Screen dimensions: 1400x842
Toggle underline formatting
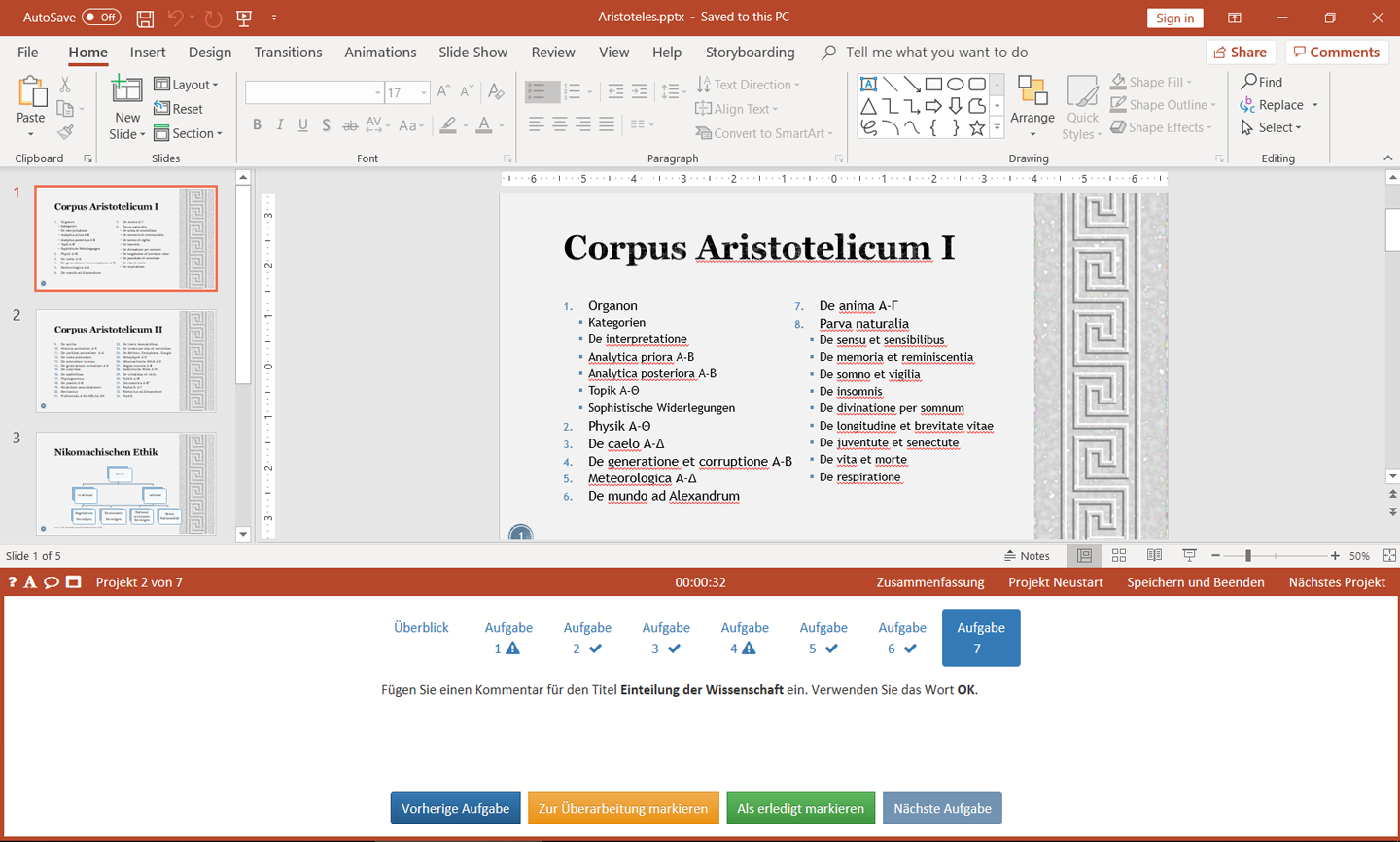(x=302, y=124)
